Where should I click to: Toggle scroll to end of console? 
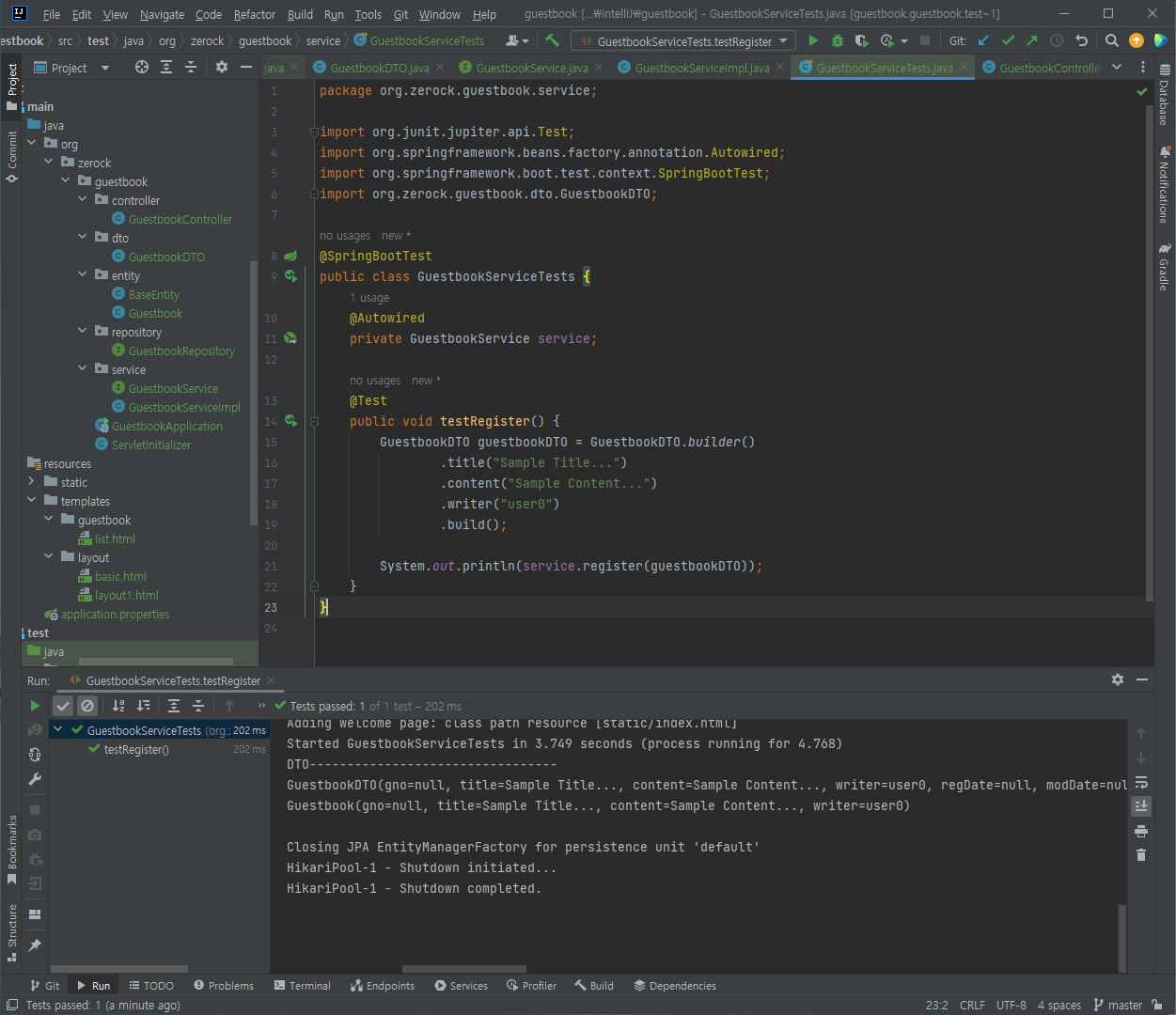click(x=1141, y=806)
